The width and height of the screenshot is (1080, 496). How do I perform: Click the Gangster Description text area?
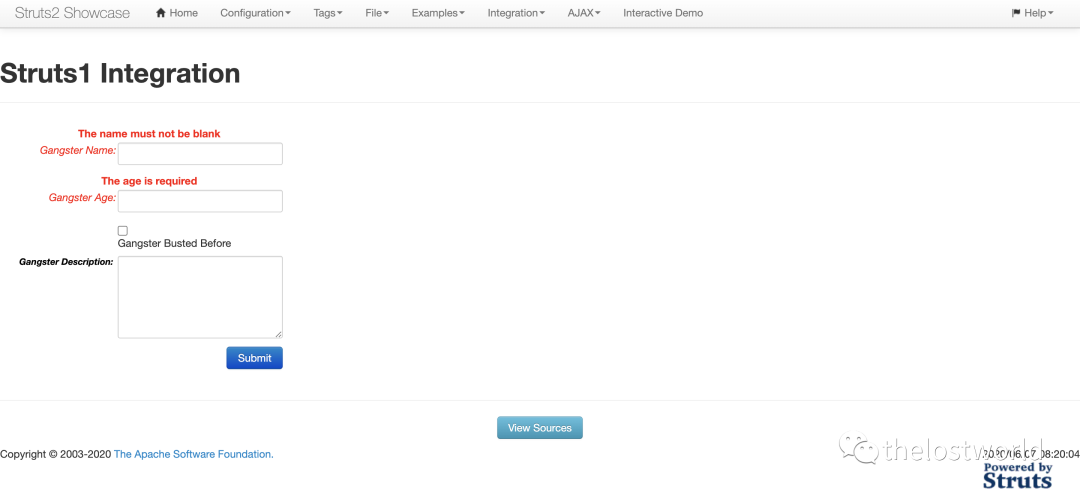click(x=200, y=297)
